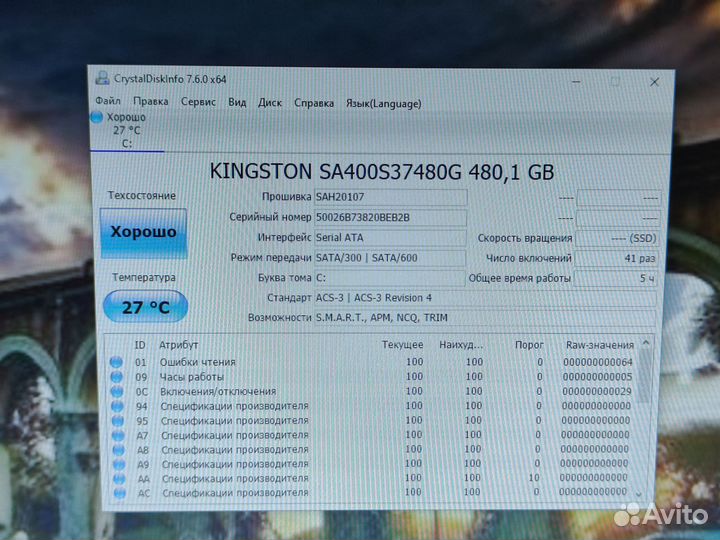The image size is (720, 540).
Task: Select the Ошибки чтения attribute row
Action: tap(372, 362)
